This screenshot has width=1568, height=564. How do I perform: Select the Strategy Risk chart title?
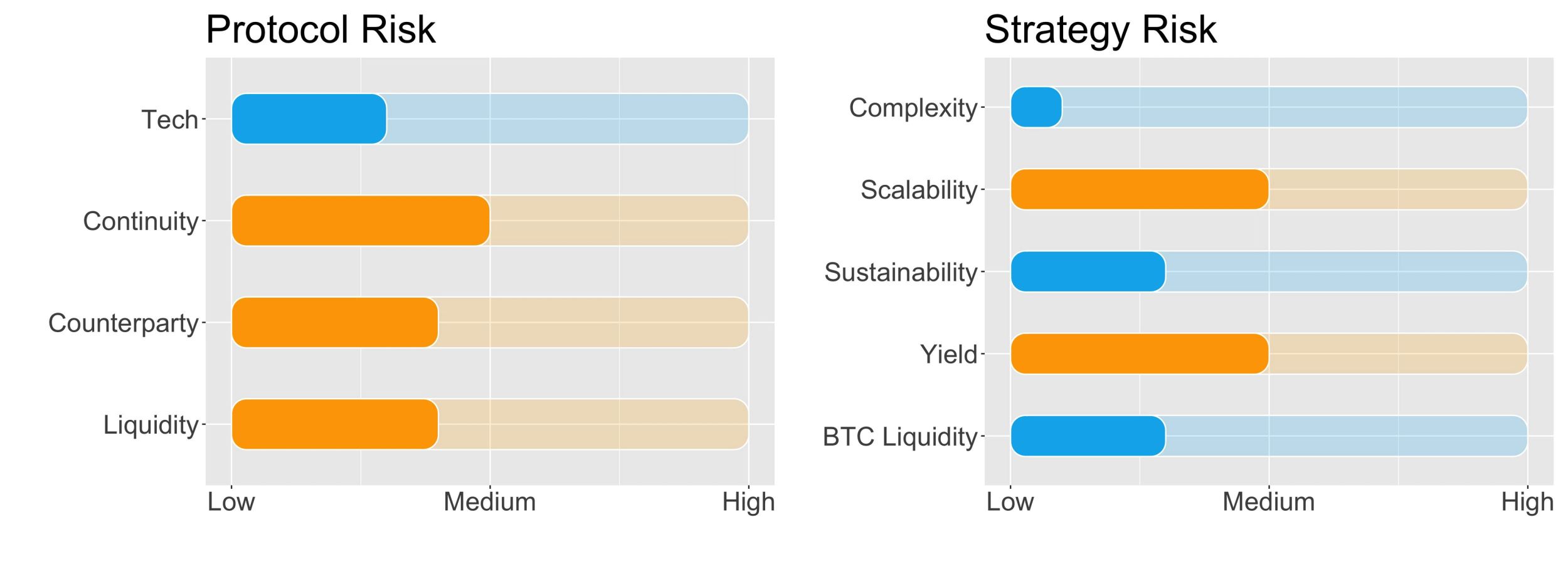click(1101, 29)
